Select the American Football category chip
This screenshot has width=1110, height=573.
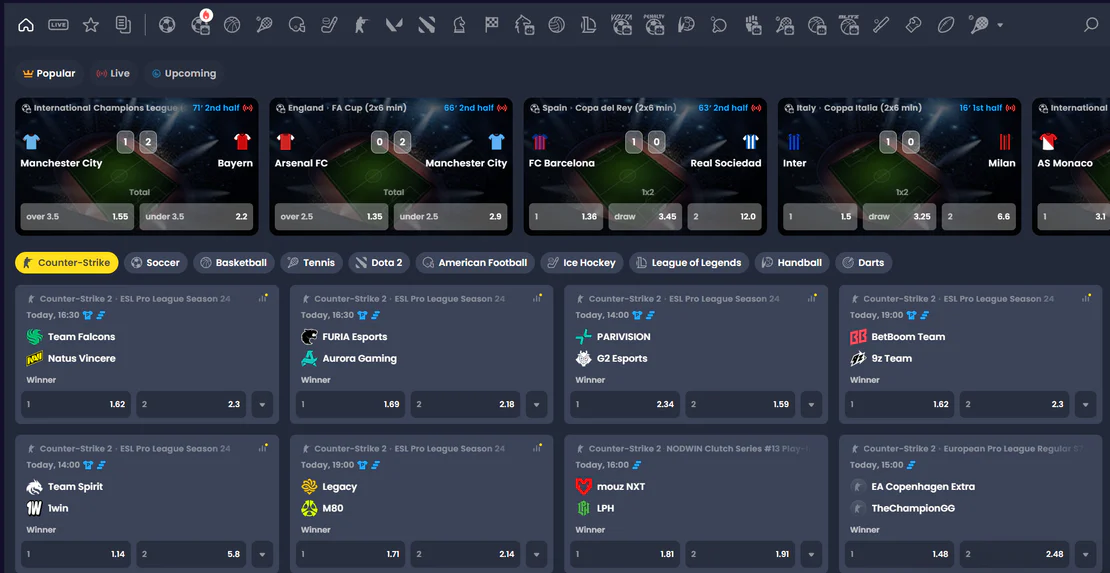tap(475, 263)
